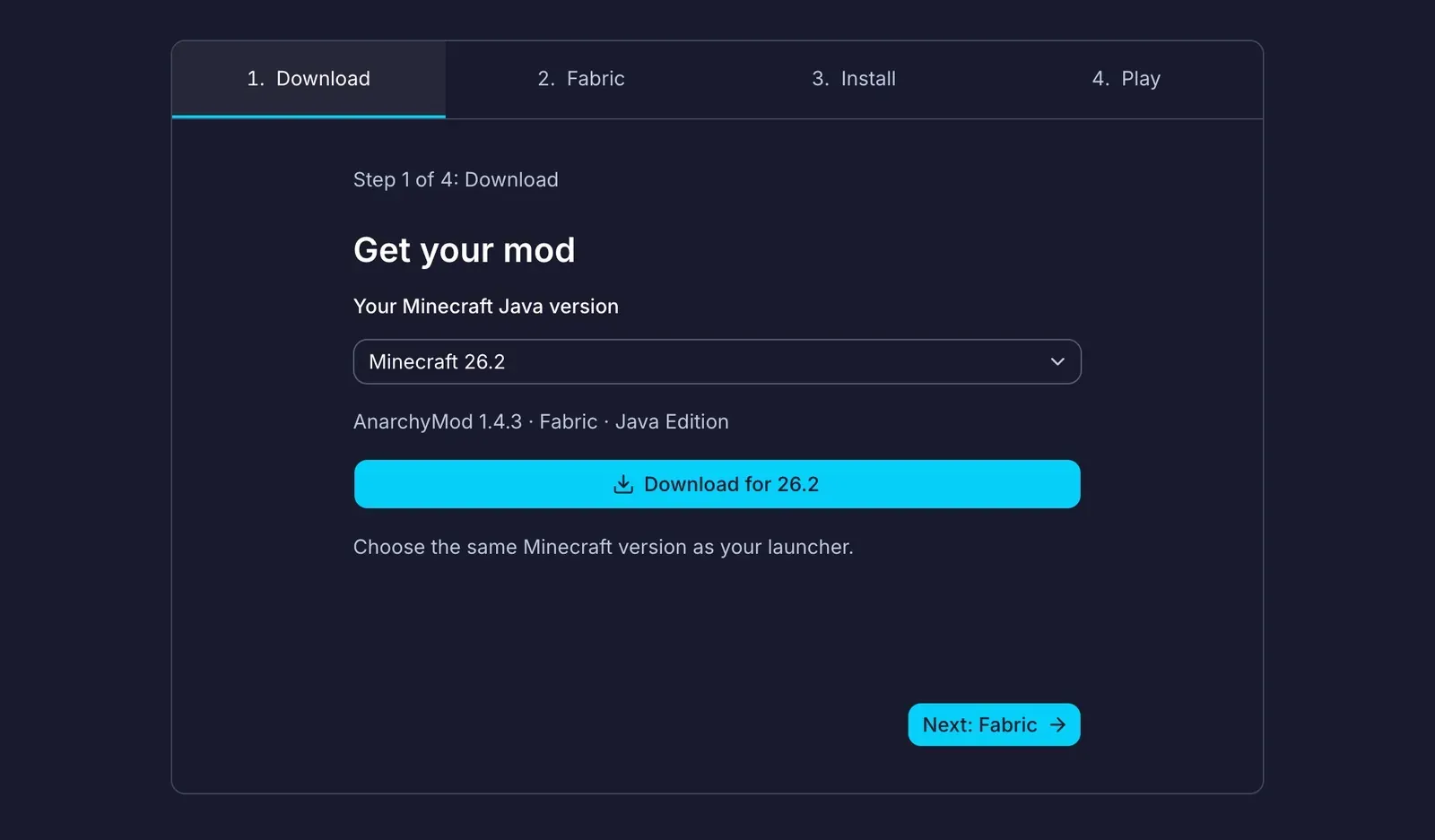1435x840 pixels.
Task: Go to the Install step tab
Action: tap(854, 79)
